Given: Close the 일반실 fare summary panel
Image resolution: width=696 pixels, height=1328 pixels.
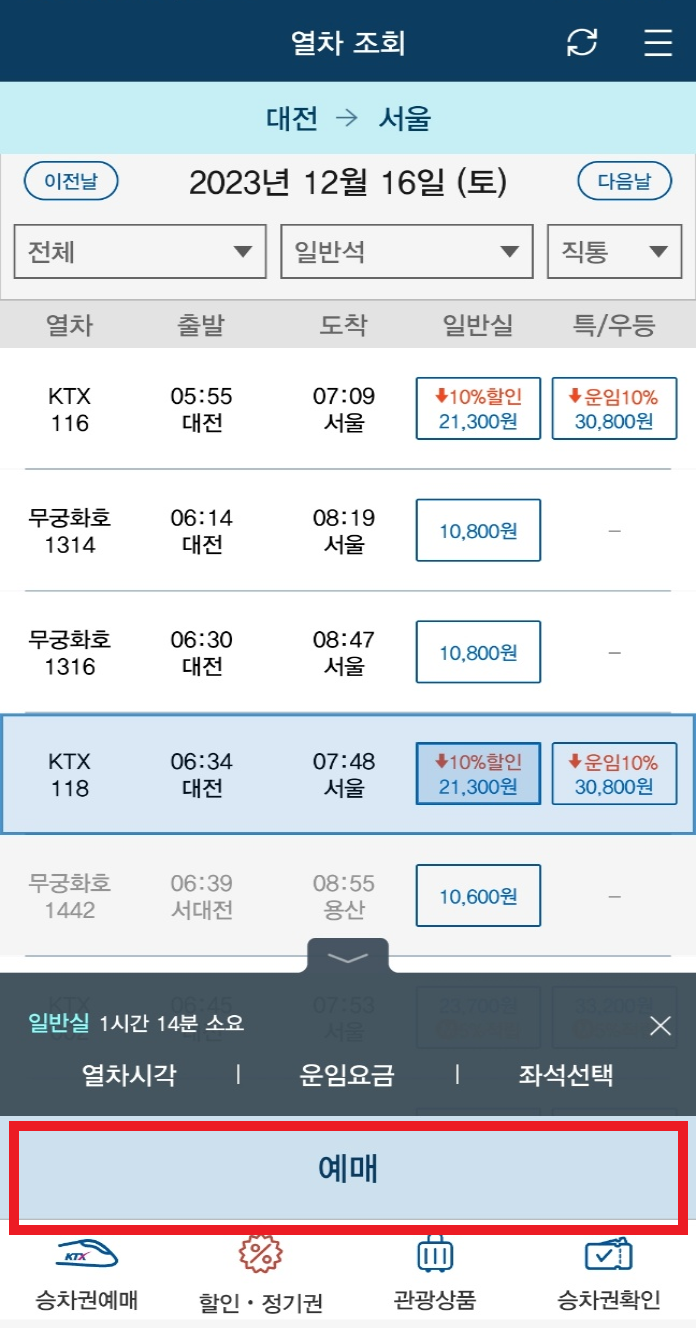Looking at the screenshot, I should coord(660,1026).
